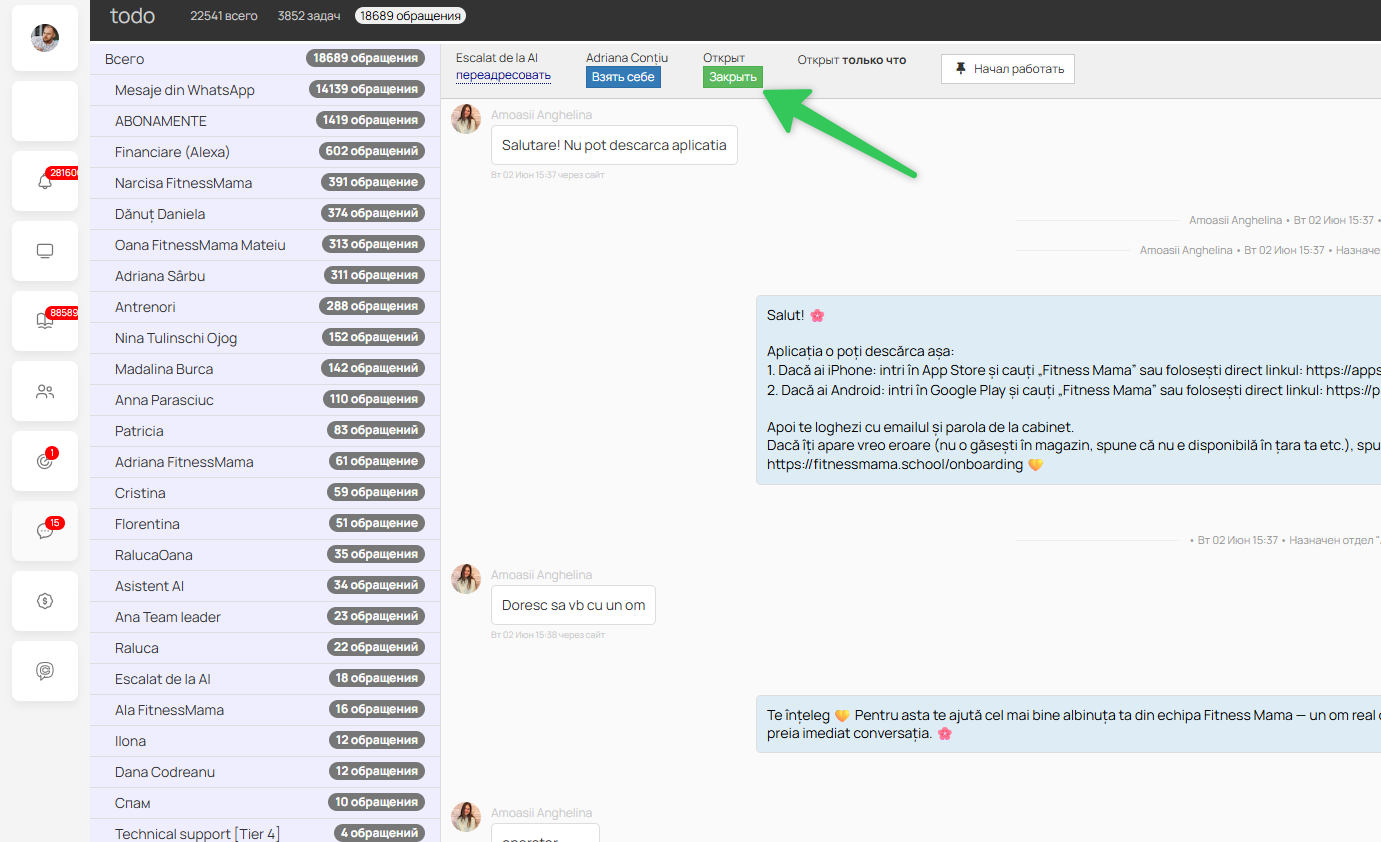The width and height of the screenshot is (1381, 842).
Task: Select 'Florentina' row
Action: pos(265,524)
